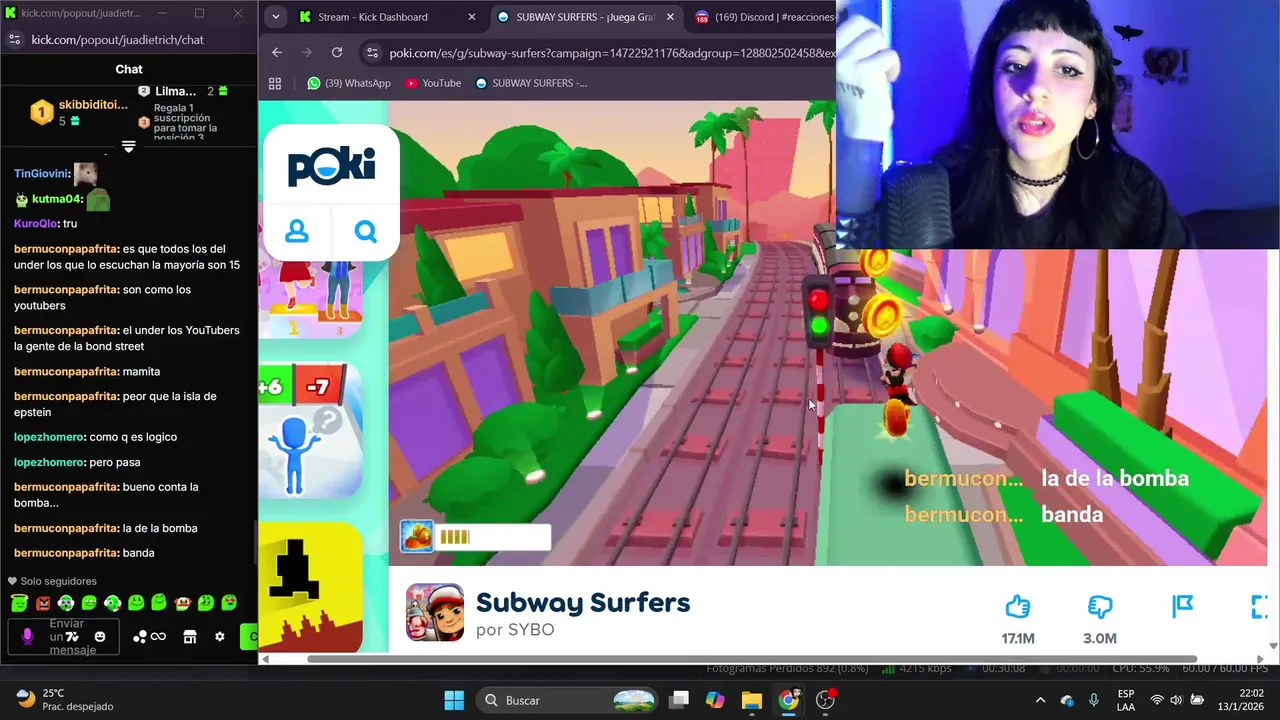Open chat settings gear
Screen dimensions: 1280x720
coord(220,637)
